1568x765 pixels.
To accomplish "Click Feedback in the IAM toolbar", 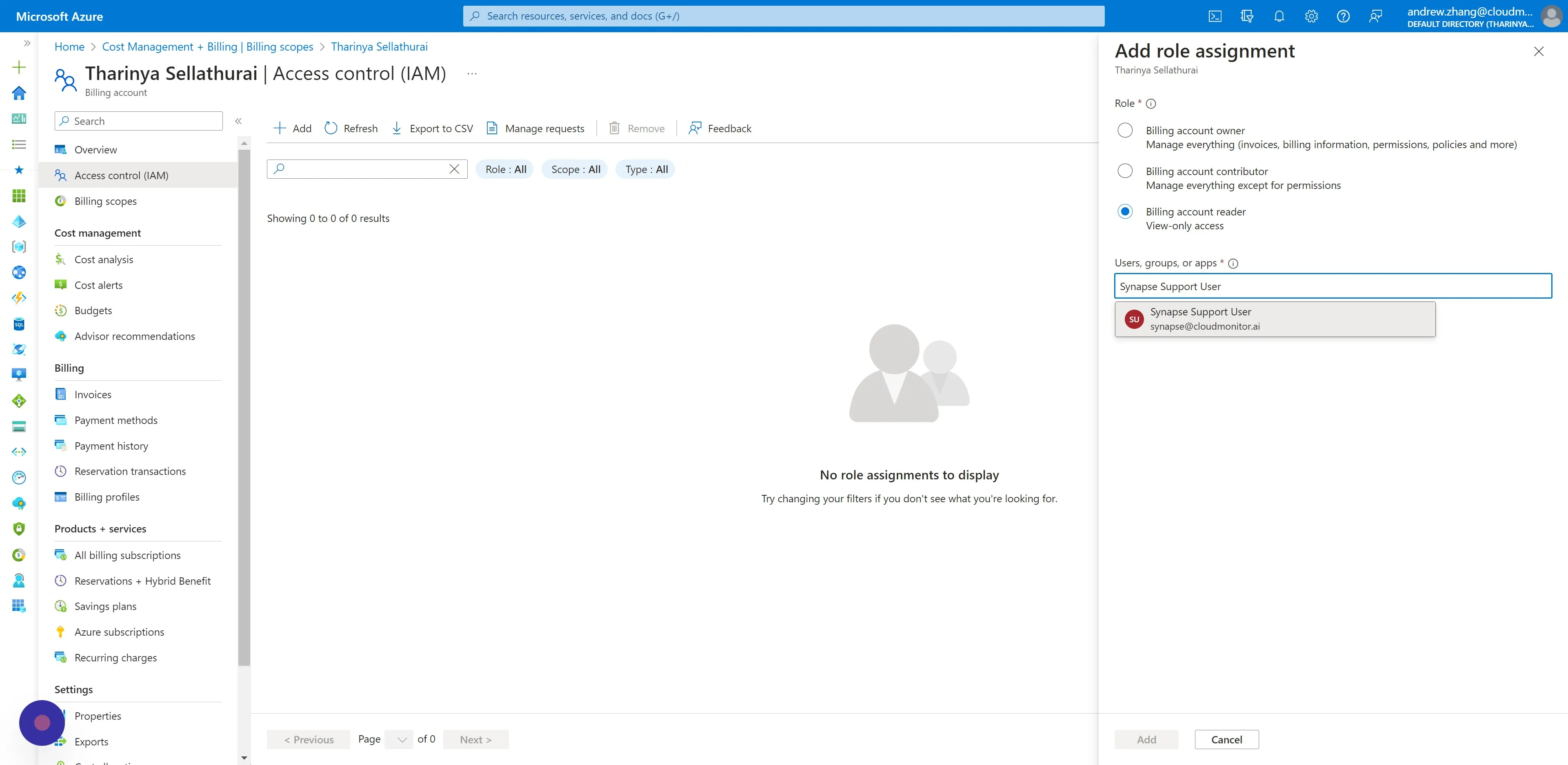I will (720, 129).
